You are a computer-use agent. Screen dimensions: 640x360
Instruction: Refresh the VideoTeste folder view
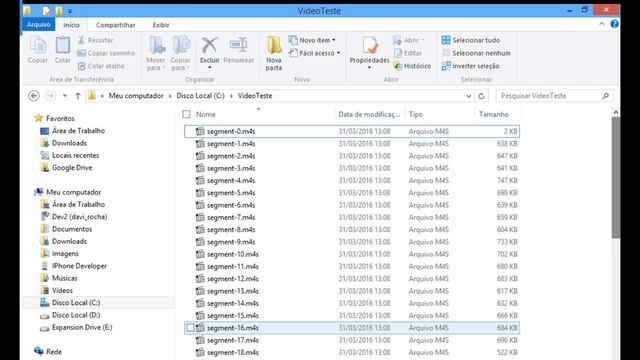481,96
